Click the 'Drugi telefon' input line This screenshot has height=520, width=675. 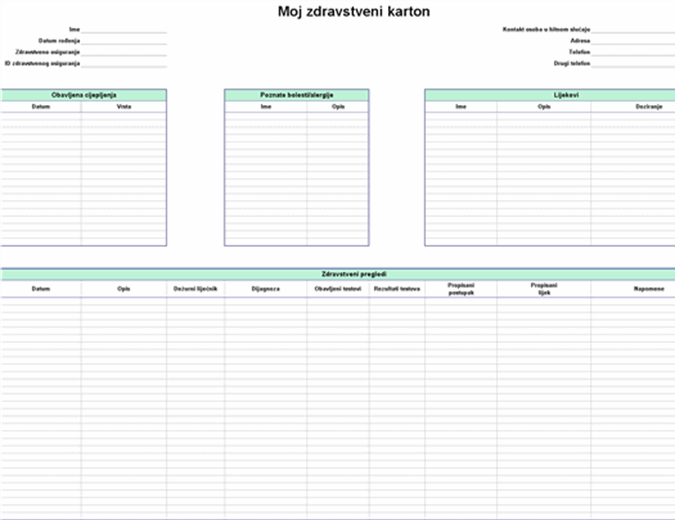click(x=632, y=63)
